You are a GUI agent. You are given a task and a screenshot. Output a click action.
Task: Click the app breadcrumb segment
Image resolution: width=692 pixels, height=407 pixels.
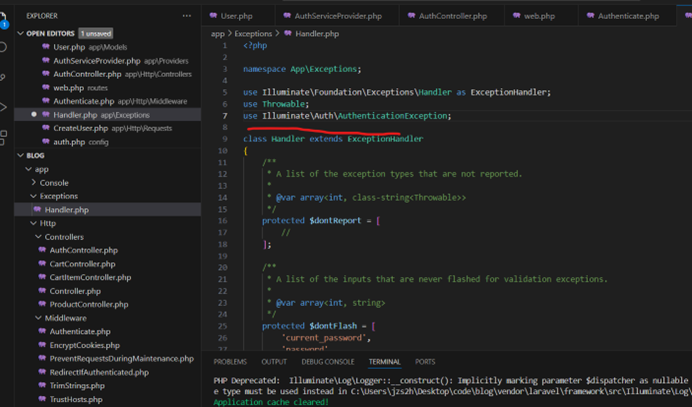218,34
